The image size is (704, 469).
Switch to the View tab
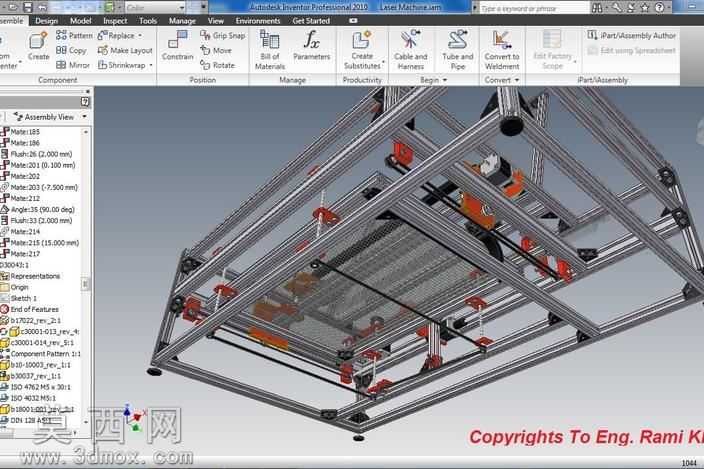(216, 21)
